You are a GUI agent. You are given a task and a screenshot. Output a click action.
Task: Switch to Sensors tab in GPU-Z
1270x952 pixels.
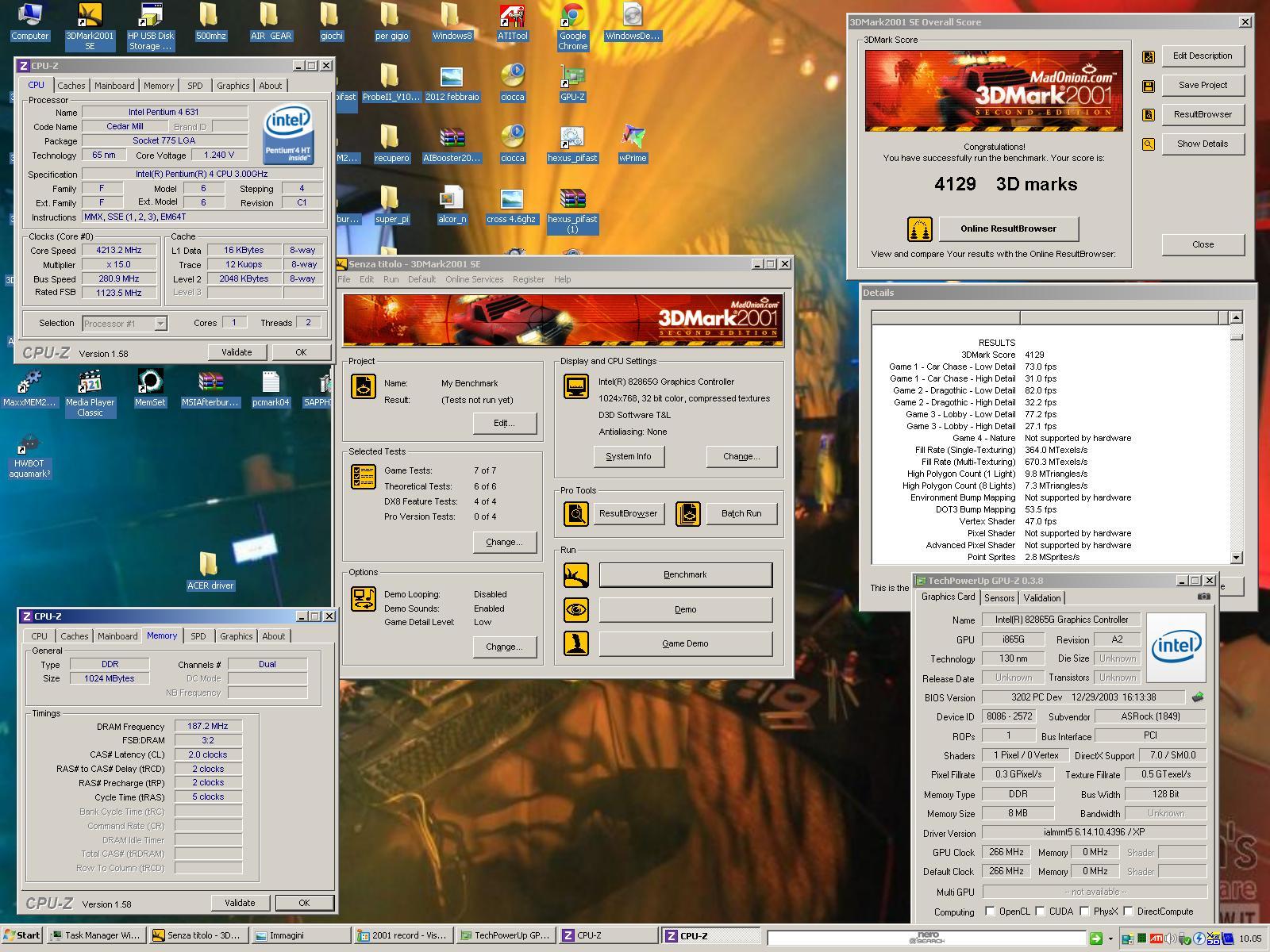(999, 598)
